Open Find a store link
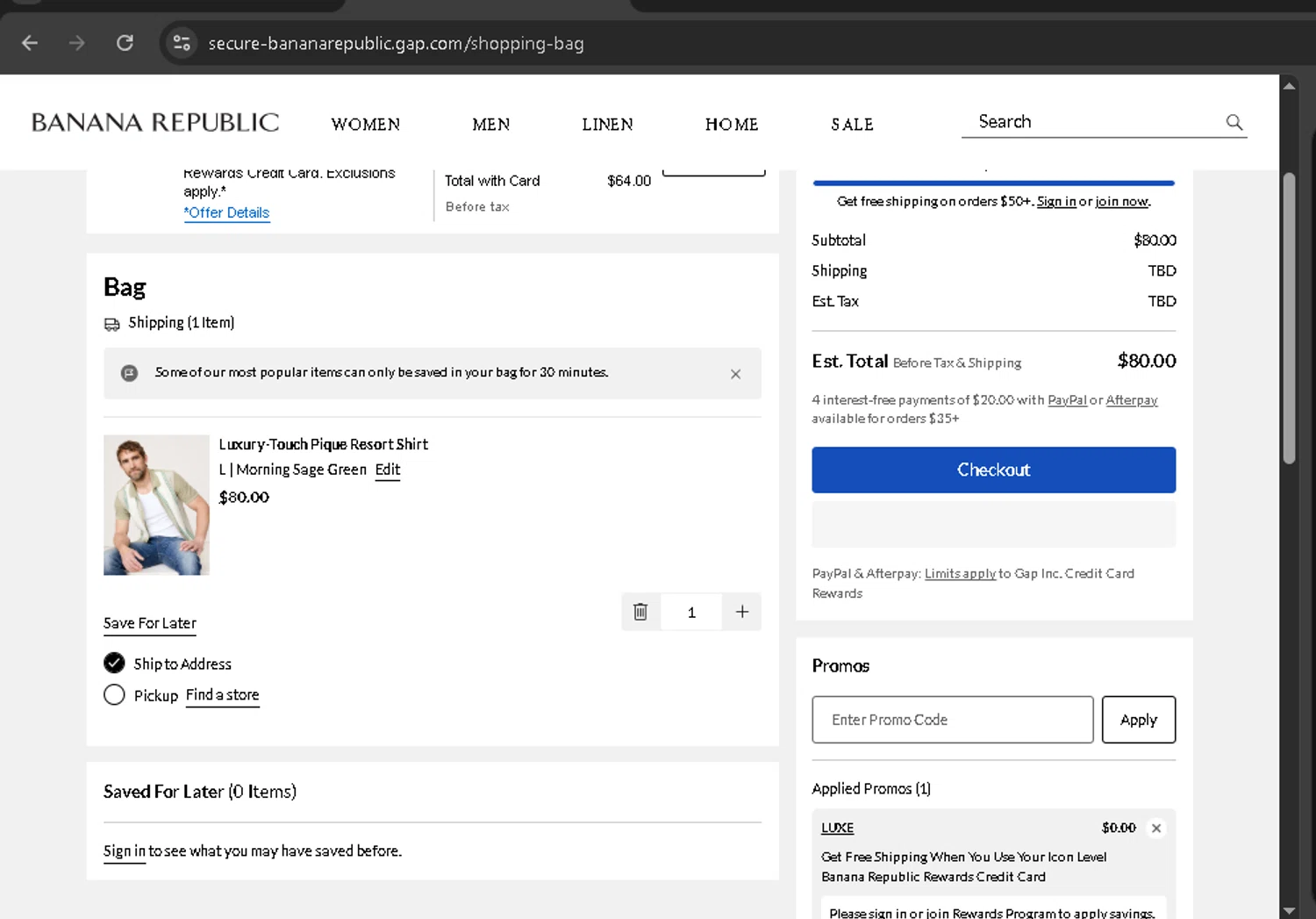 tap(222, 695)
